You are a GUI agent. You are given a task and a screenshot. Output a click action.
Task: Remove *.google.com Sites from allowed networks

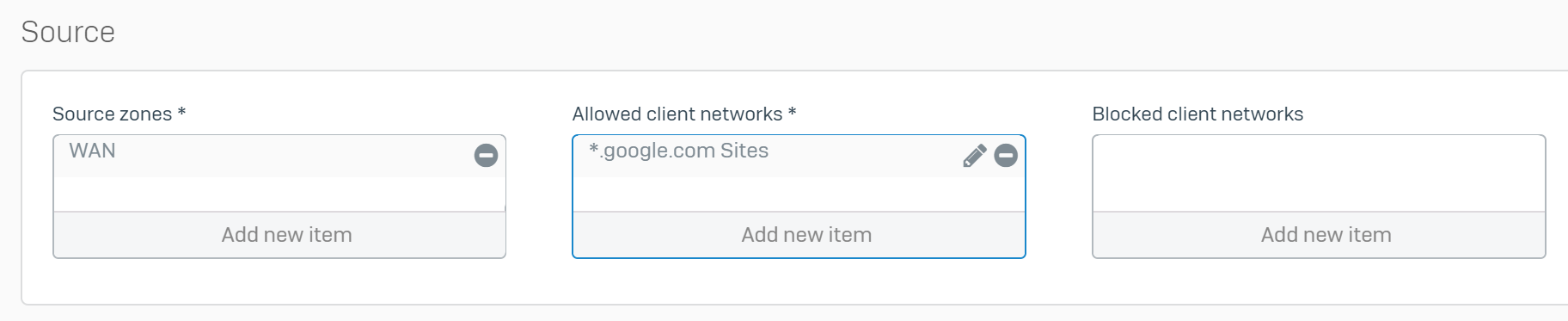point(1006,155)
